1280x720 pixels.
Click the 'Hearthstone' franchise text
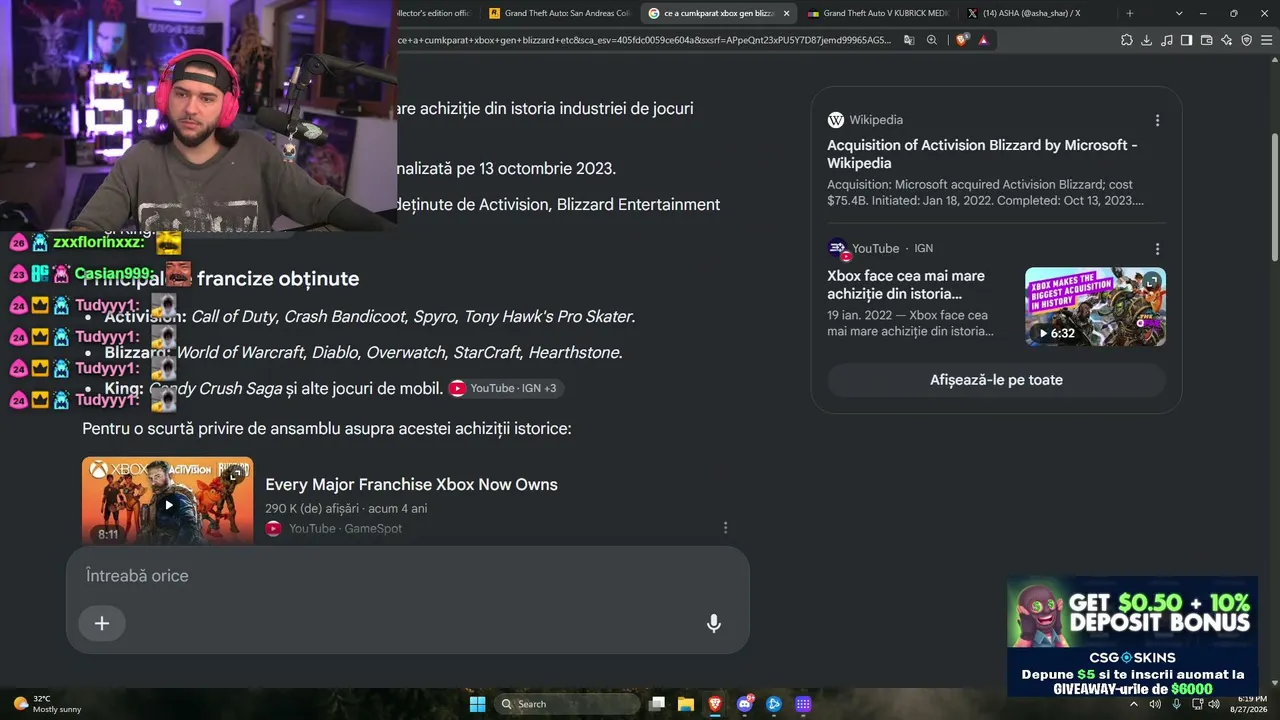click(x=574, y=353)
